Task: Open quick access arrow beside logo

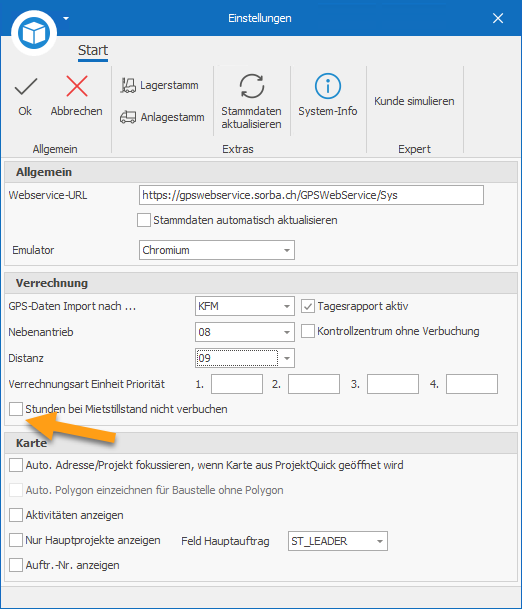Action: 66,18
